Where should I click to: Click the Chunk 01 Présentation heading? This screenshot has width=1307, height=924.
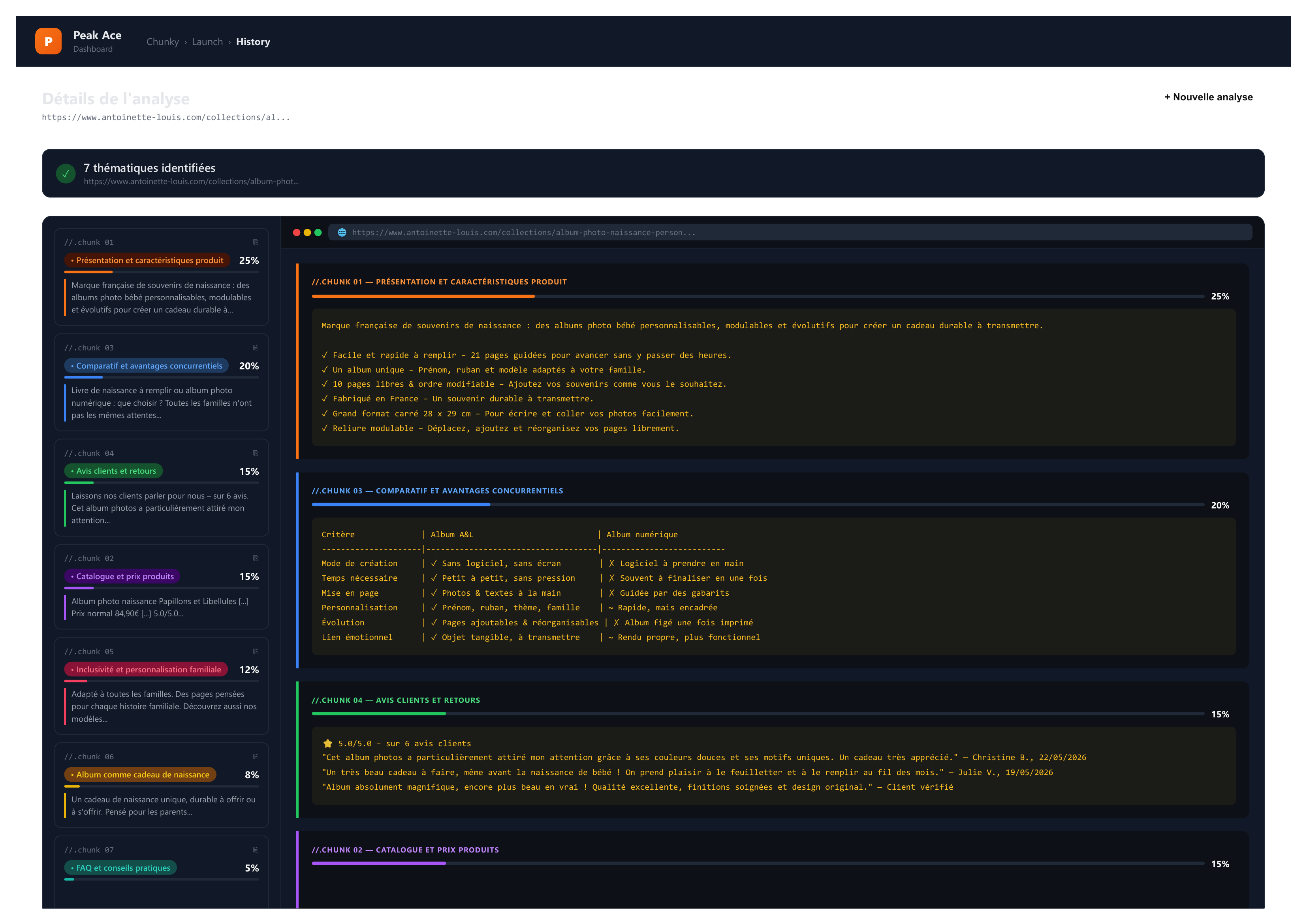439,282
